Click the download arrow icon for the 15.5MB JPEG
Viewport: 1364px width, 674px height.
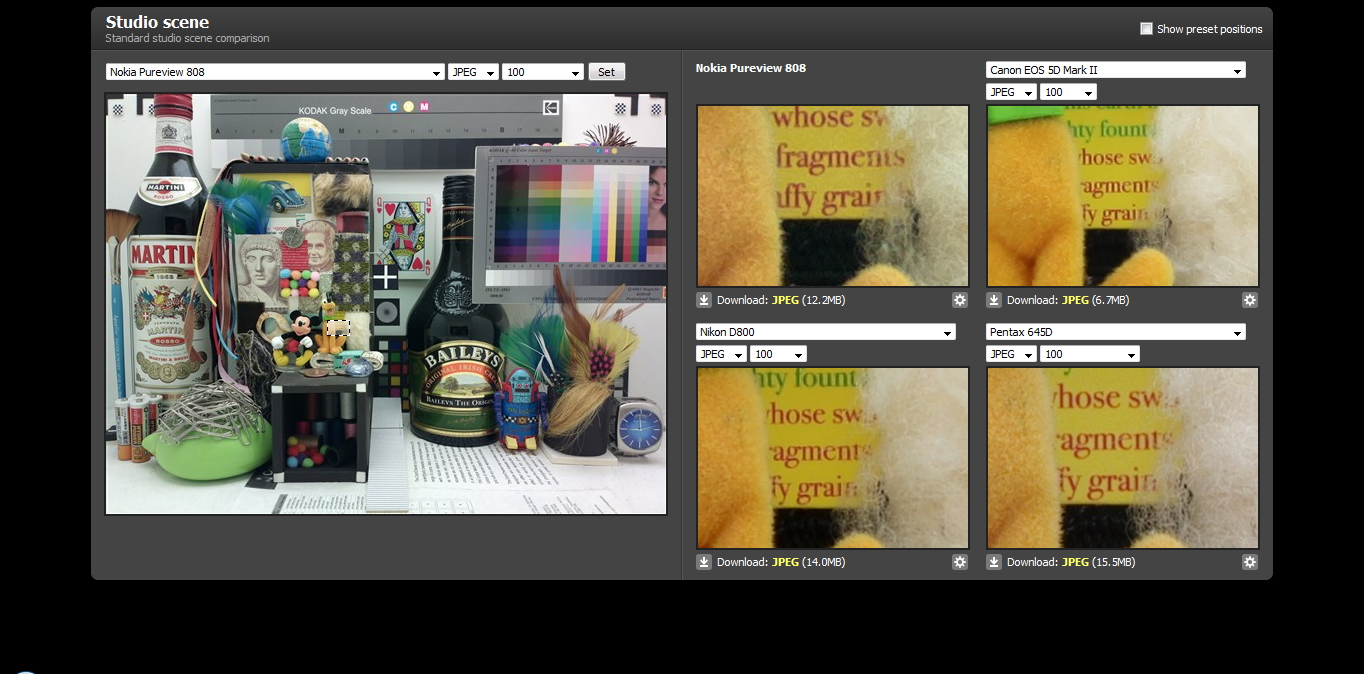[994, 562]
